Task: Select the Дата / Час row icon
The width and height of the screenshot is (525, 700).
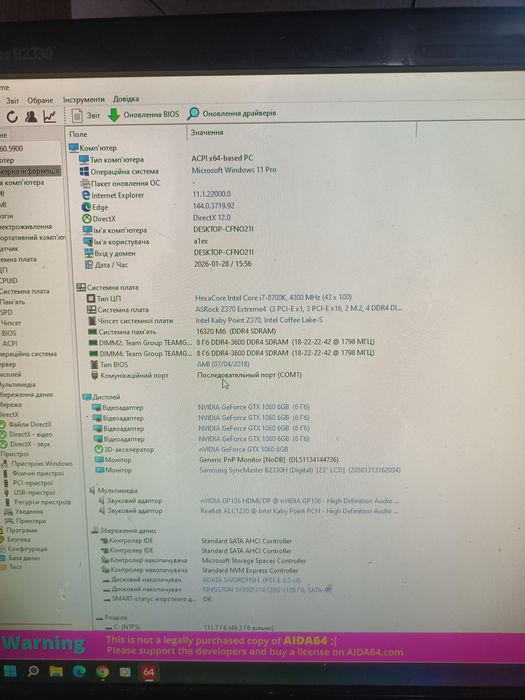Action: pos(89,265)
